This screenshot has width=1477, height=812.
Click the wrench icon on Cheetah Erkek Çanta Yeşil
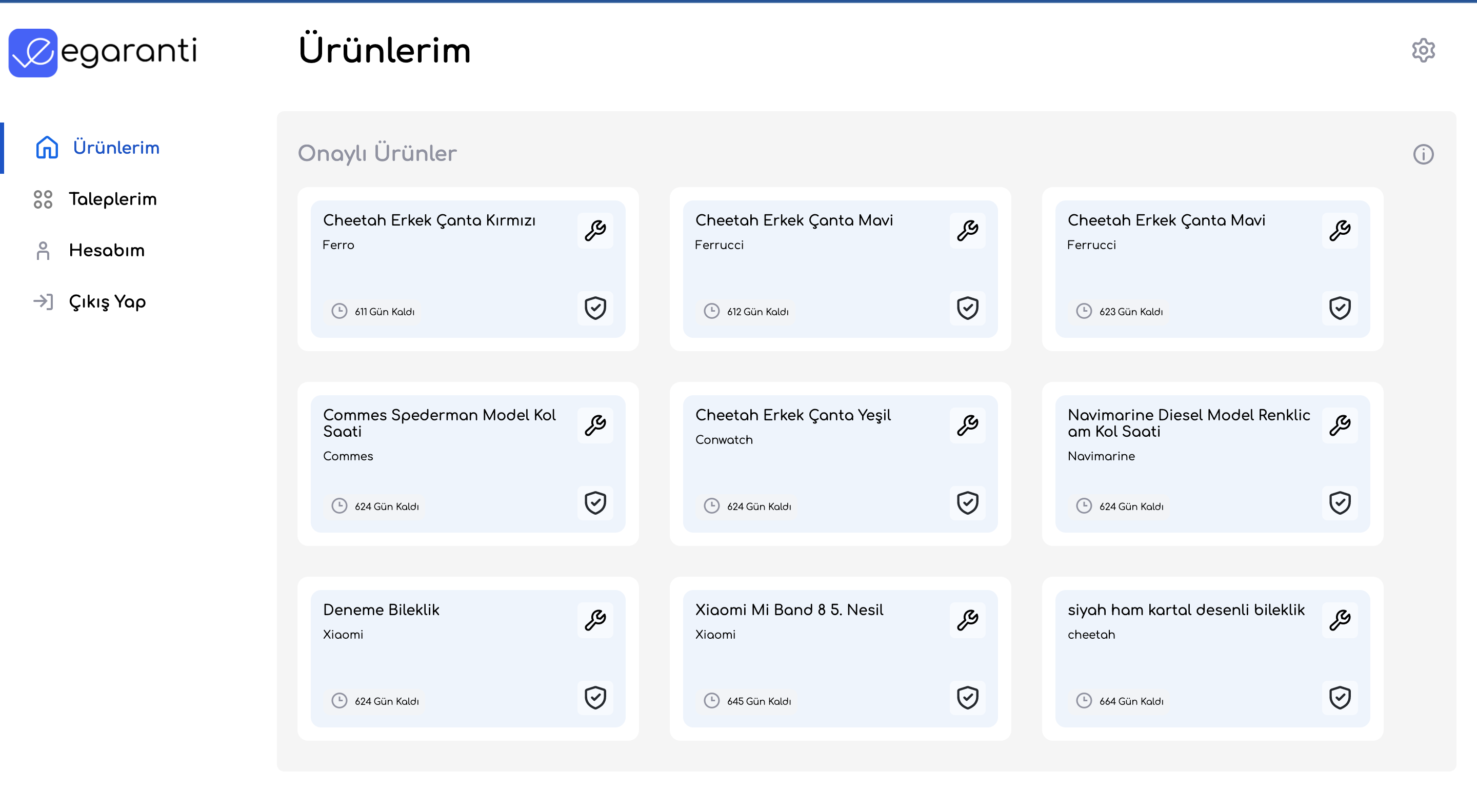click(x=967, y=425)
